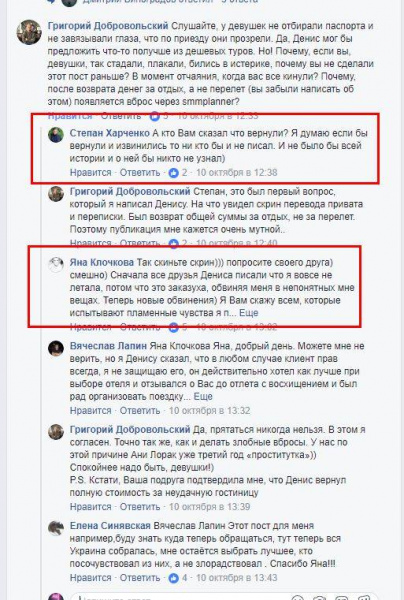404x600 pixels.
Task: Click Нравится under the 13:39 Григорий Добровольский comment
Action: (90, 507)
